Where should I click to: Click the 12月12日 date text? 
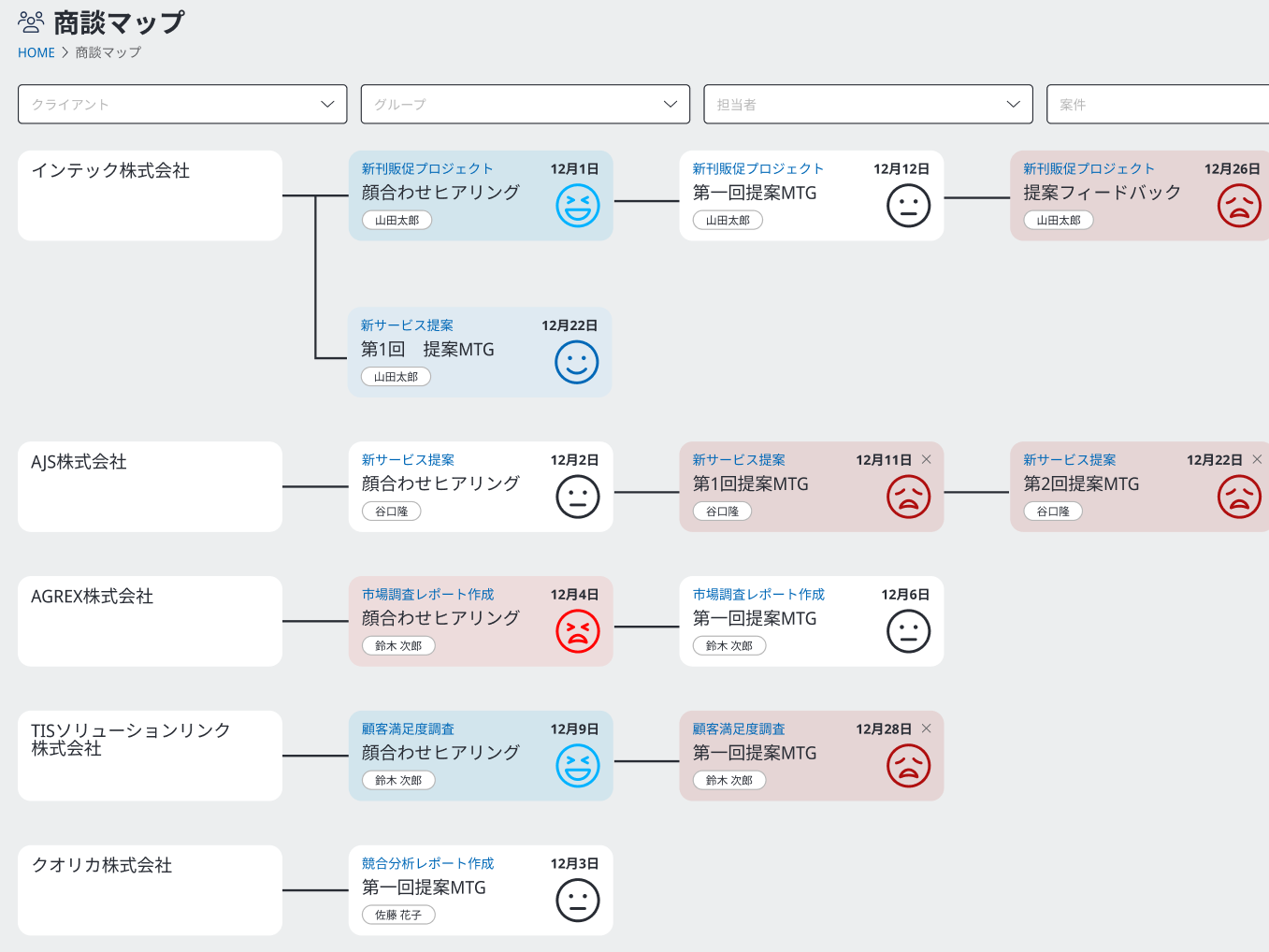(901, 169)
